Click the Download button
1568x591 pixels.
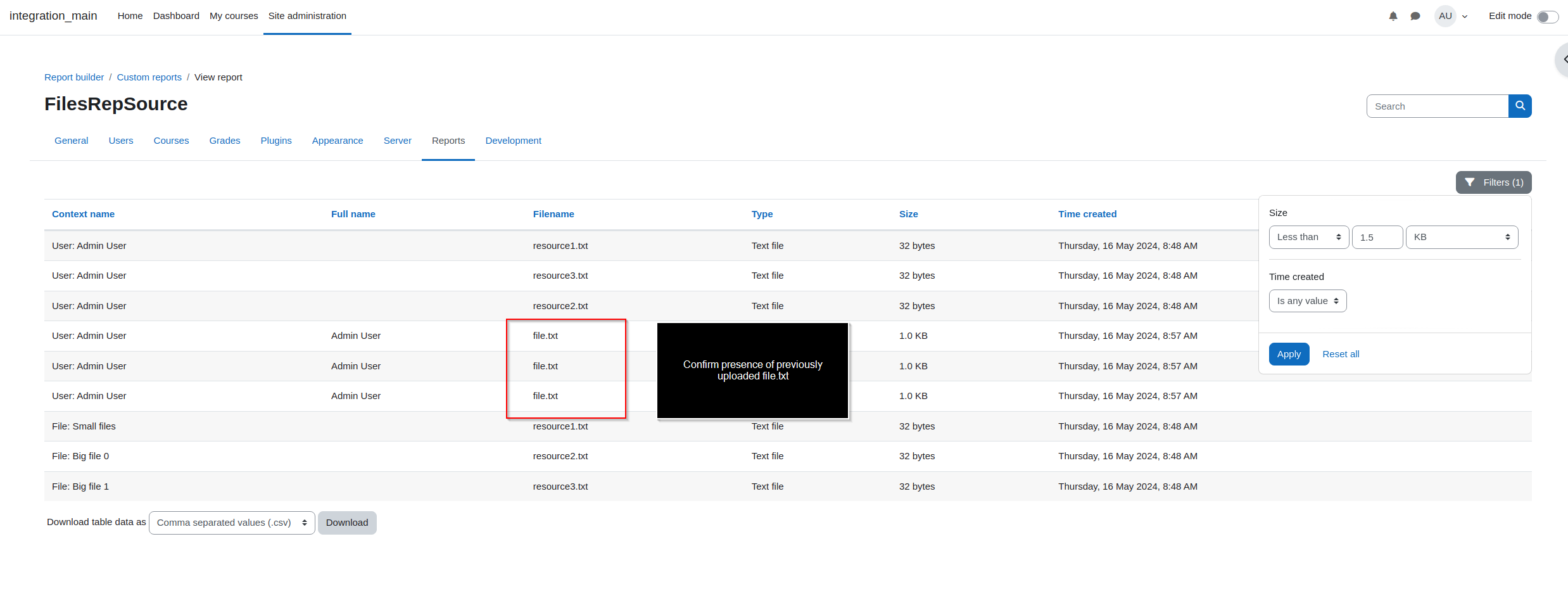347,523
